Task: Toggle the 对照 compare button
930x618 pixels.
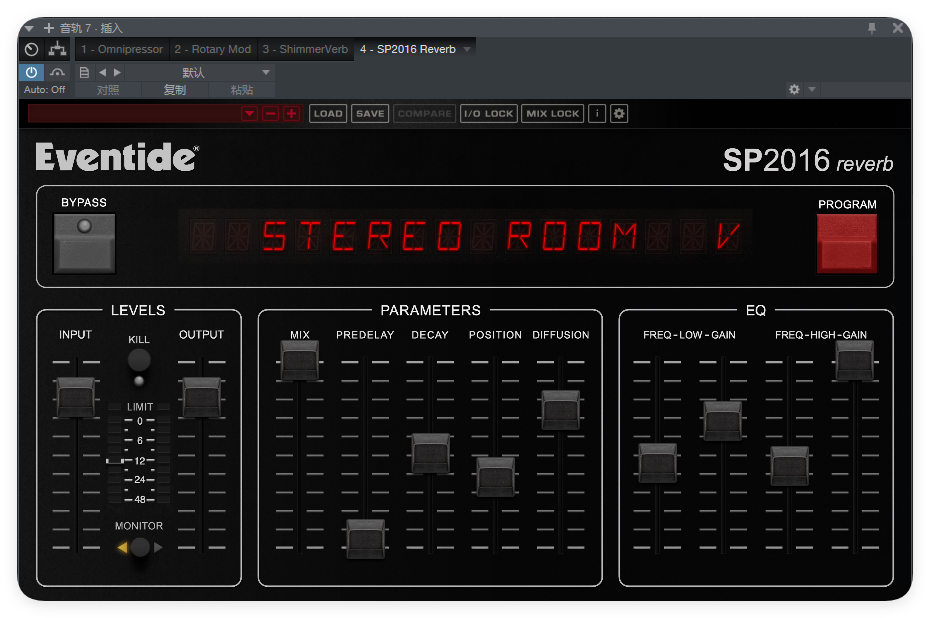Action: click(x=108, y=90)
